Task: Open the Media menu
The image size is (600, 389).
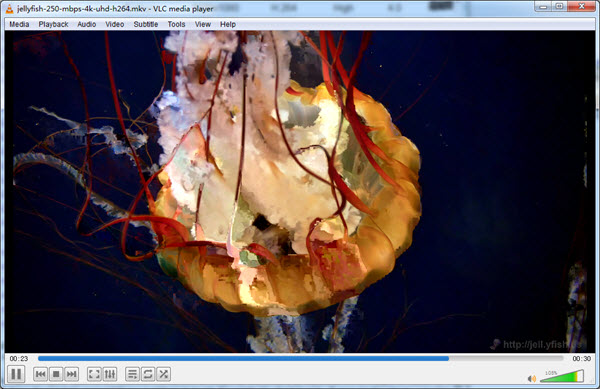Action: (19, 24)
